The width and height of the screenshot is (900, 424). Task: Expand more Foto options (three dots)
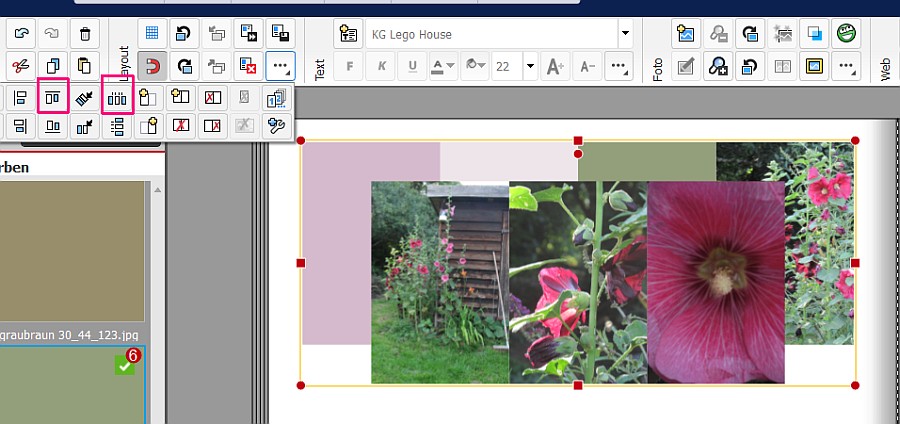[x=847, y=67]
